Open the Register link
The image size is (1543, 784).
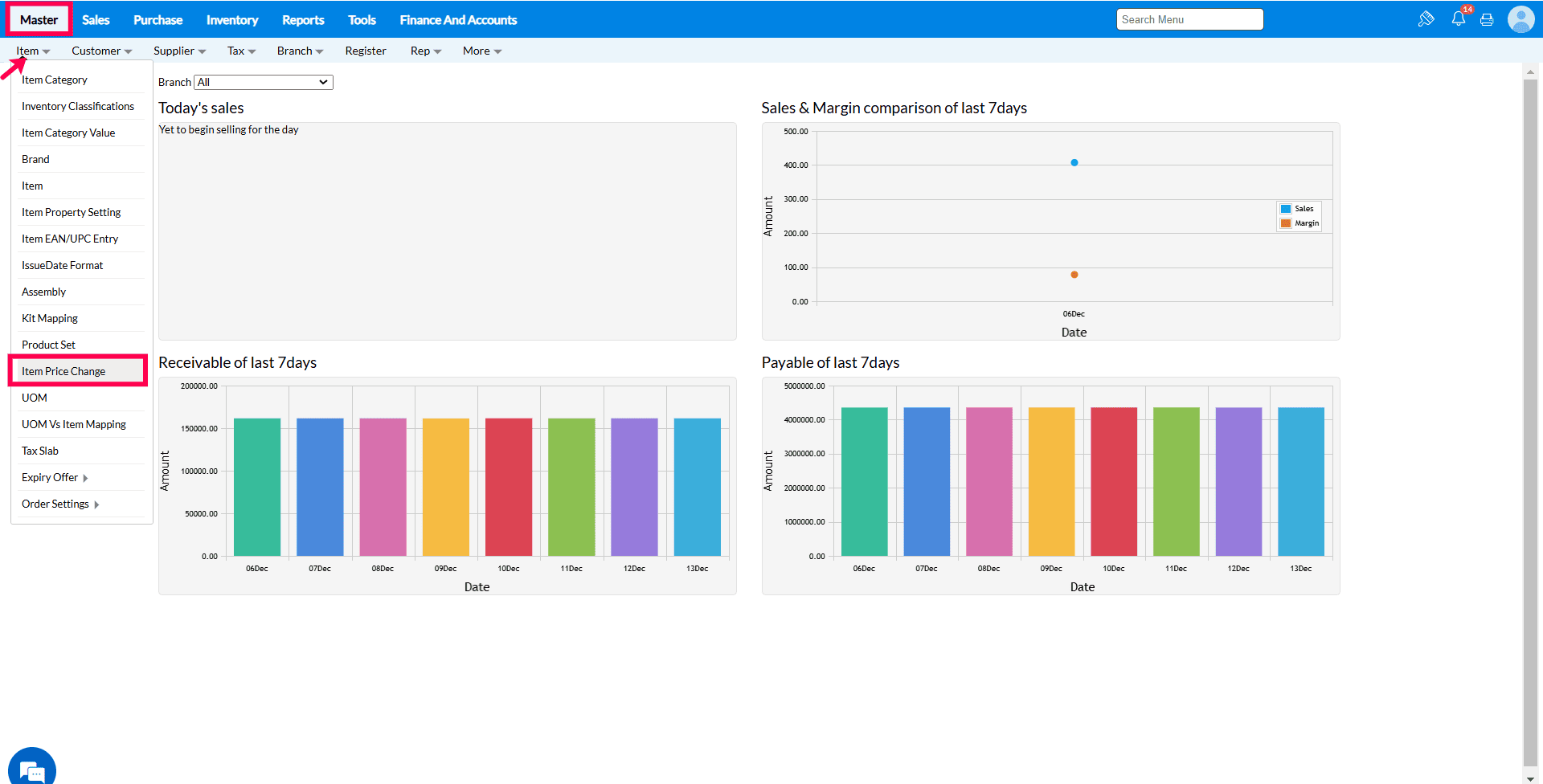coord(366,51)
